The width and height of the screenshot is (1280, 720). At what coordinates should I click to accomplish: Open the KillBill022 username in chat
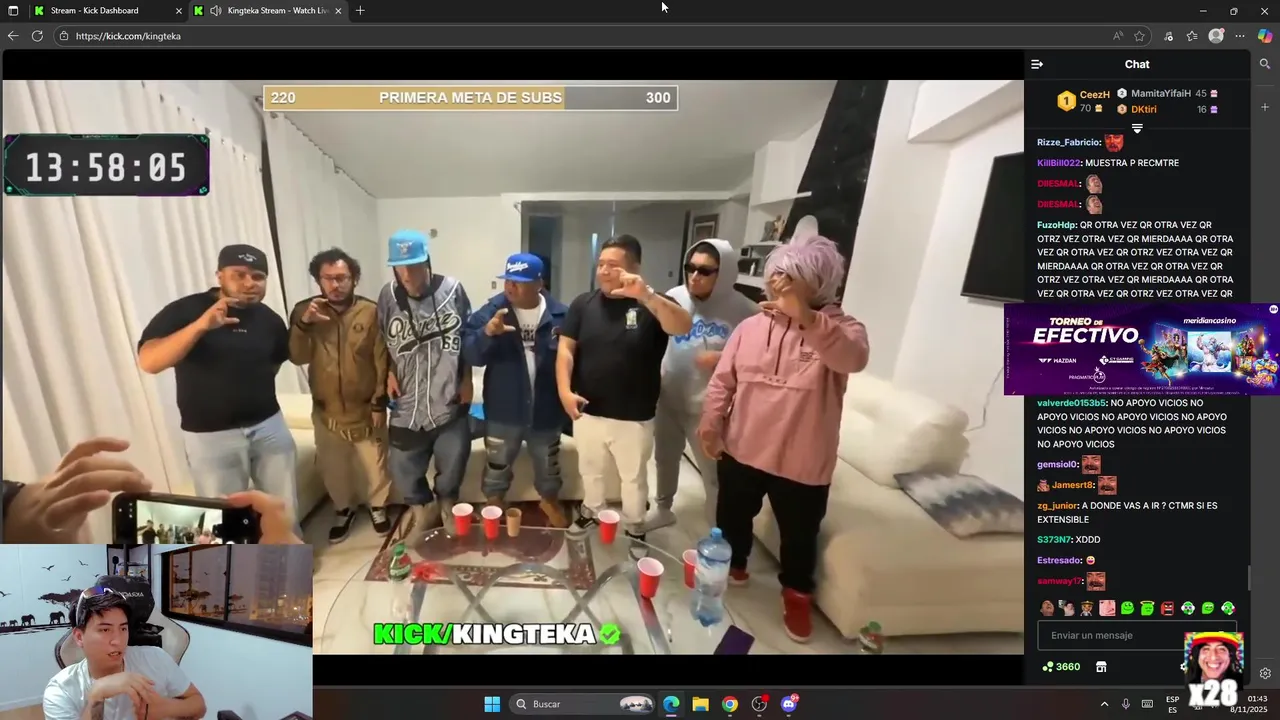(x=1059, y=163)
